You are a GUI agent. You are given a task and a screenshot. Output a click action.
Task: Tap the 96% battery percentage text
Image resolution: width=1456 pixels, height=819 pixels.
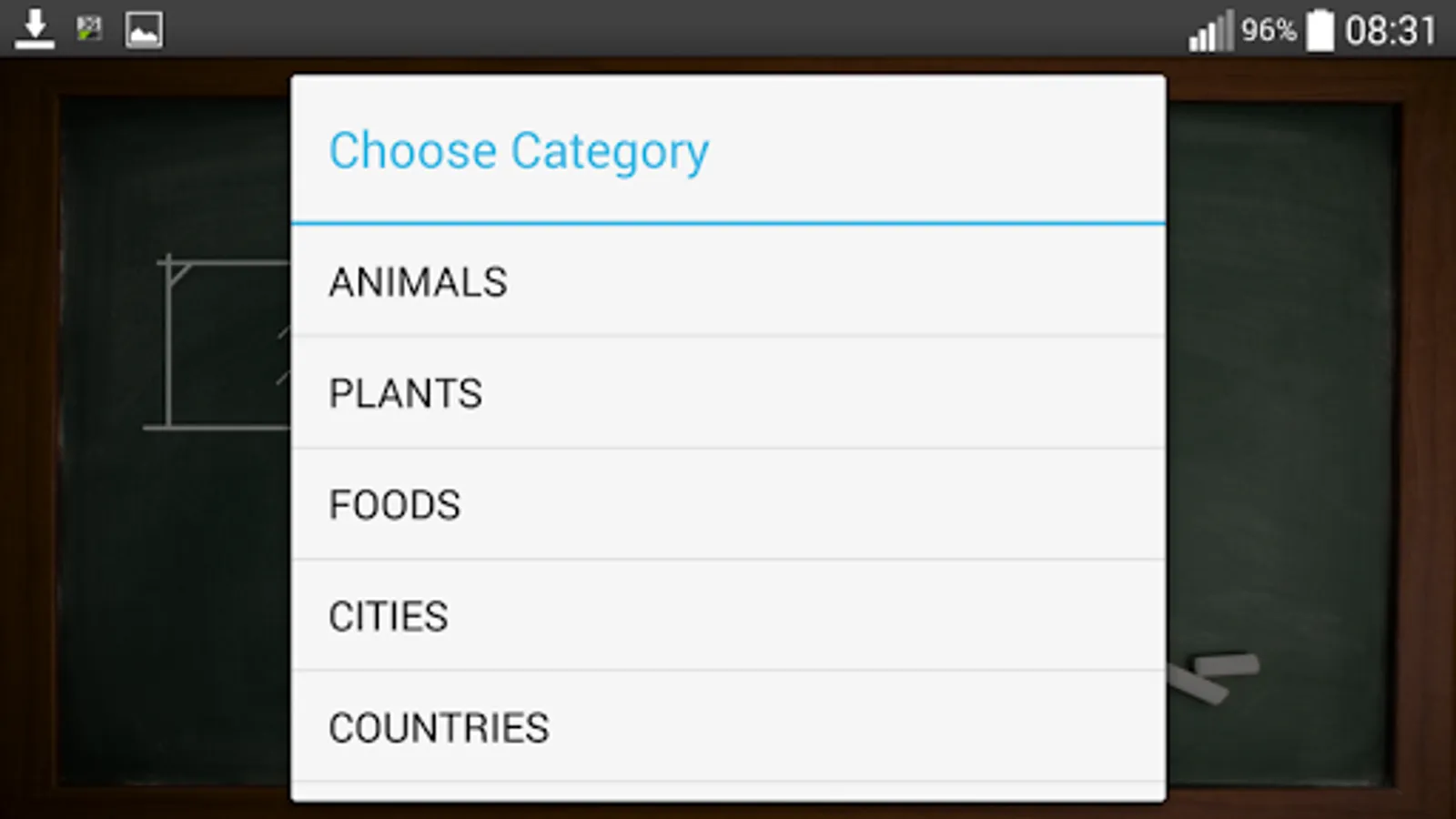[x=1269, y=30]
